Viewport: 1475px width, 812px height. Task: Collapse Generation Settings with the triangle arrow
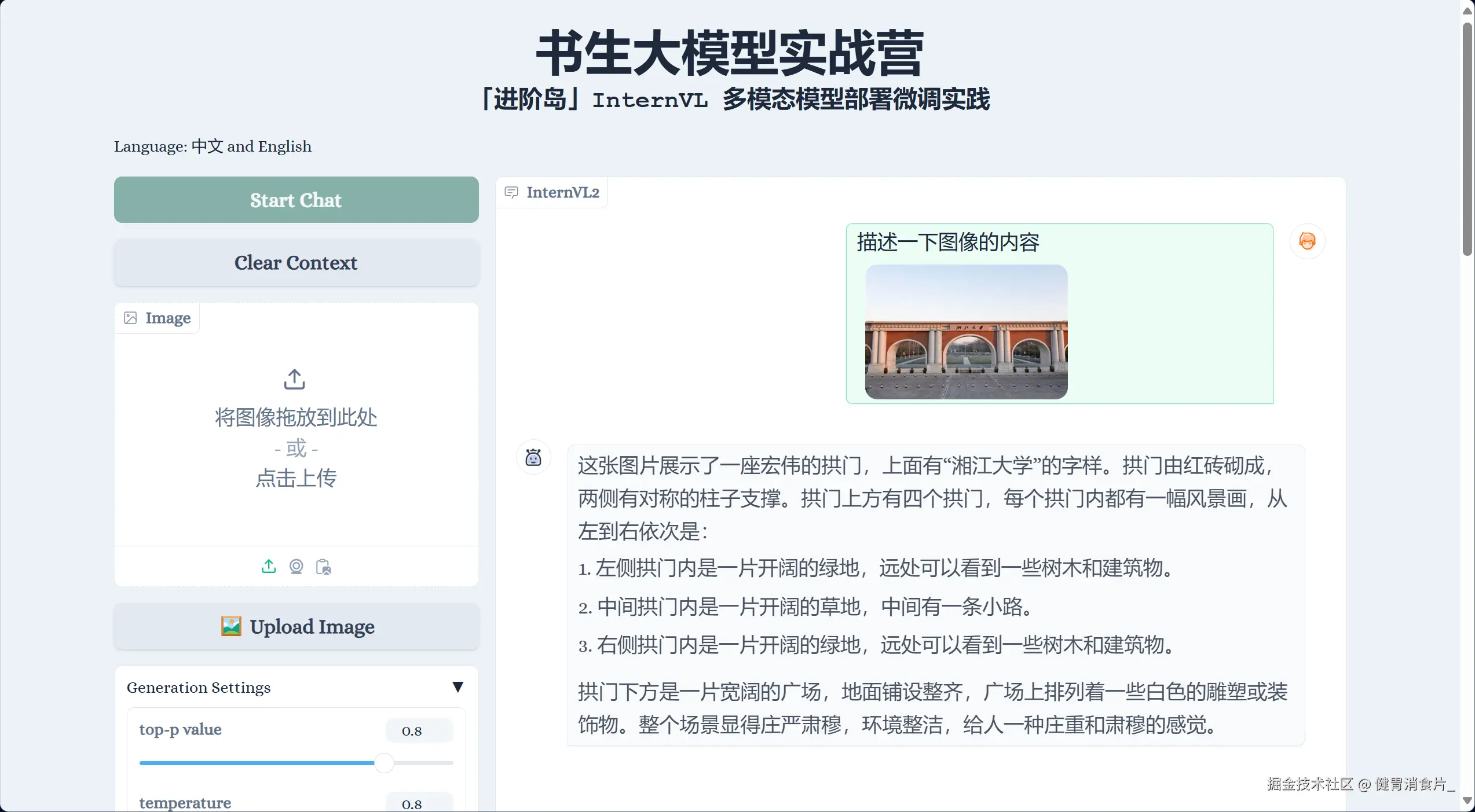point(457,687)
